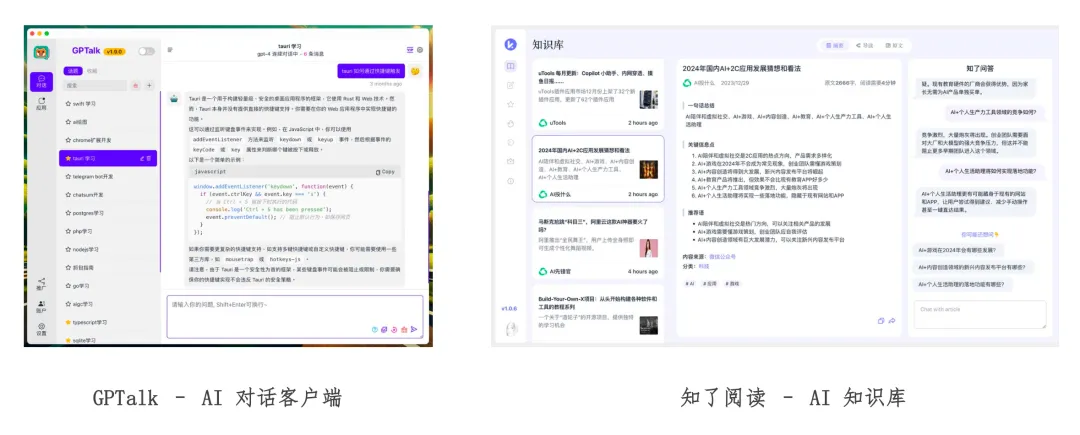The height and width of the screenshot is (435, 1080).
Task: Ask suggested question AI+个人生活助理的落地功能有哪些?
Action: [964, 284]
